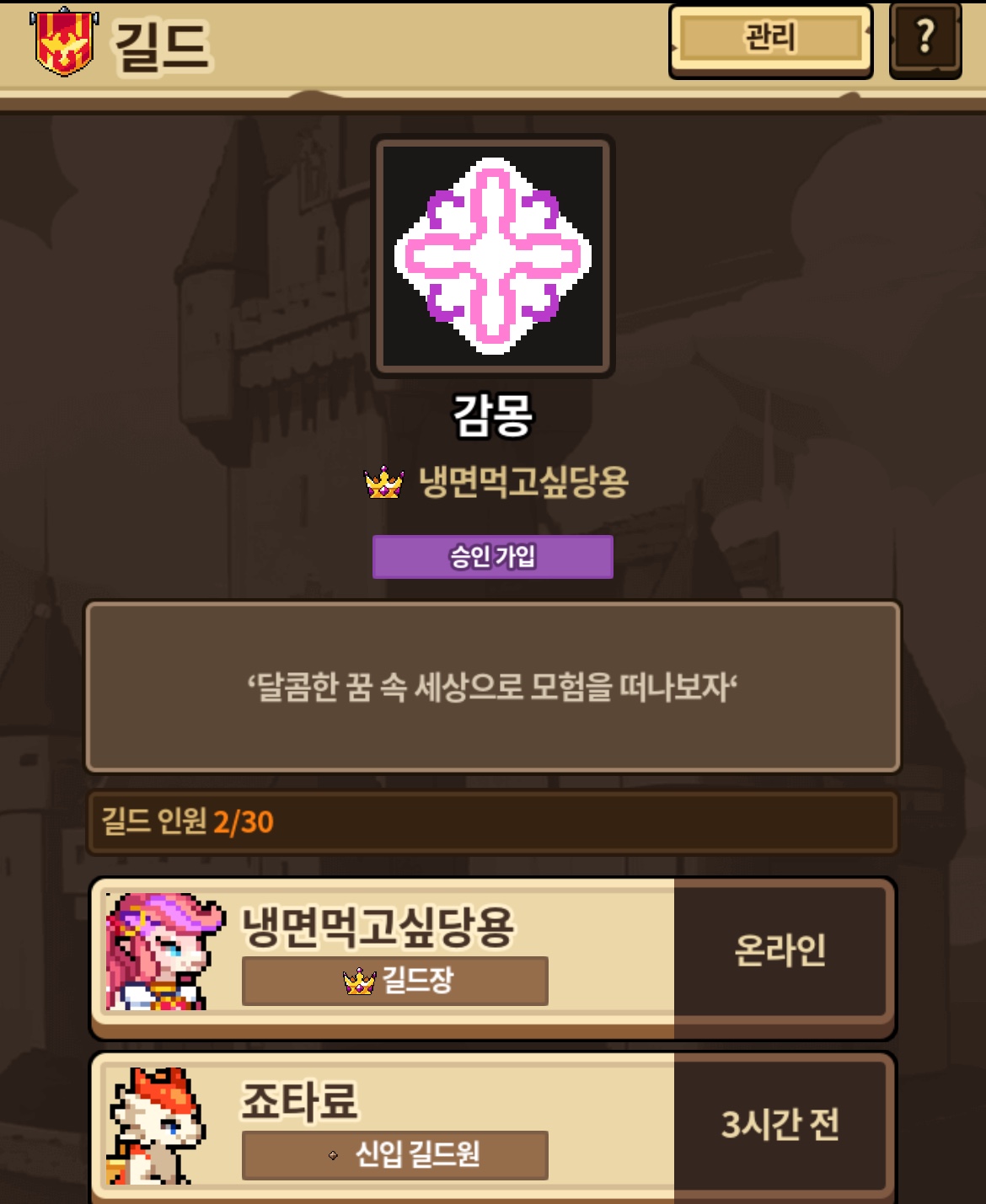Click the crown icon beside guild master name

coord(384,483)
